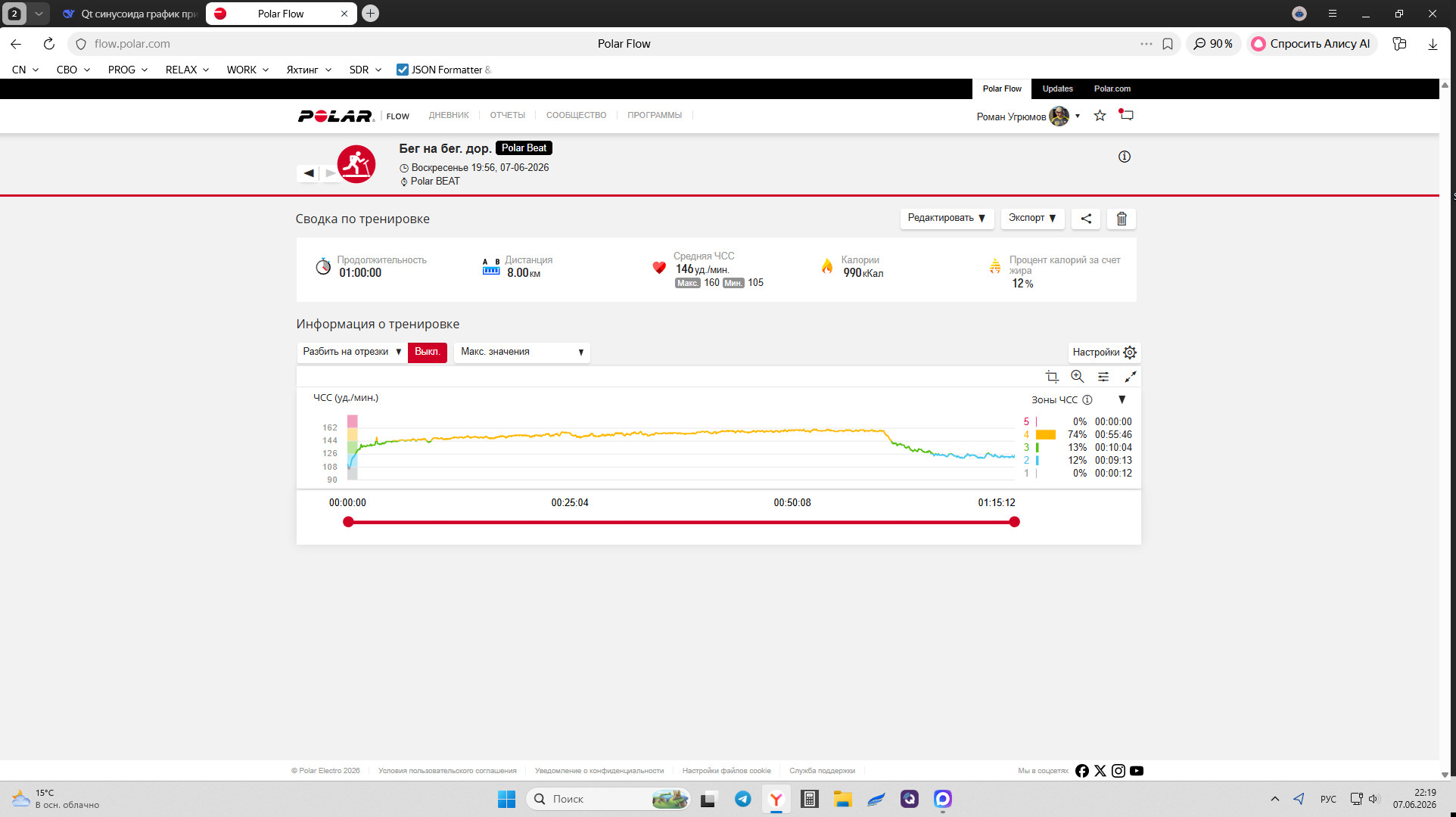Click the treadmill running sport icon
This screenshot has height=817, width=1456.
point(356,164)
